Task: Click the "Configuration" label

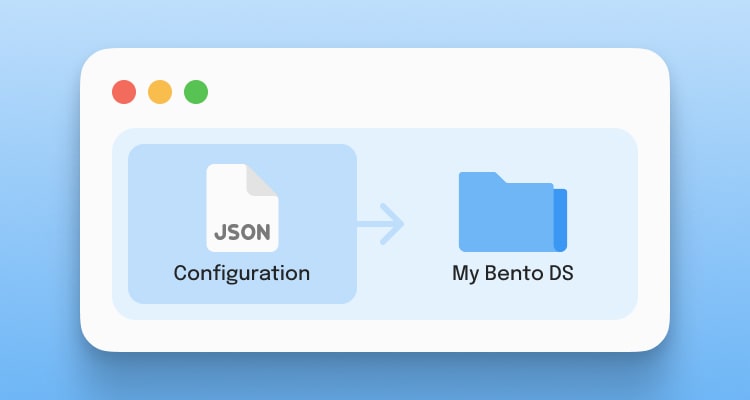Action: [x=242, y=272]
